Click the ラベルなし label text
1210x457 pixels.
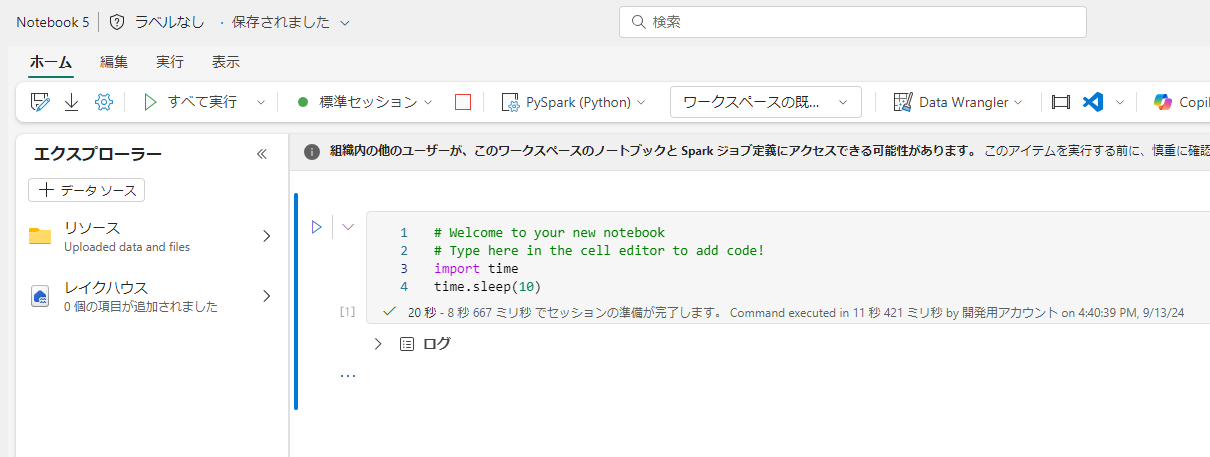pyautogui.click(x=169, y=22)
